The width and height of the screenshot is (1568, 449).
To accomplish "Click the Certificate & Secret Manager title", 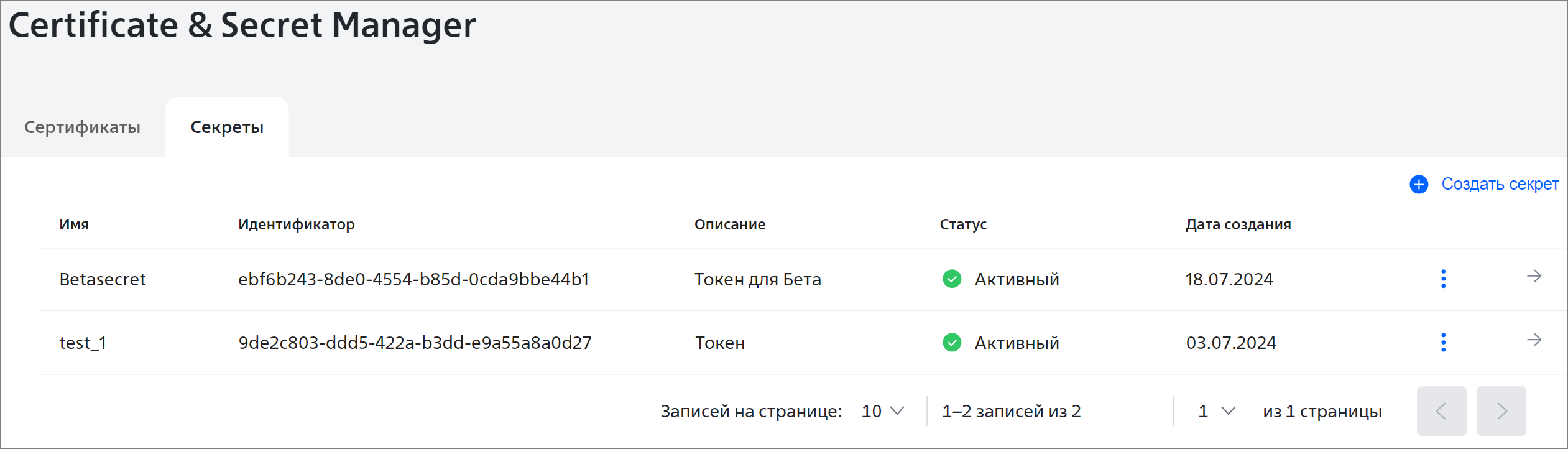I will (242, 25).
